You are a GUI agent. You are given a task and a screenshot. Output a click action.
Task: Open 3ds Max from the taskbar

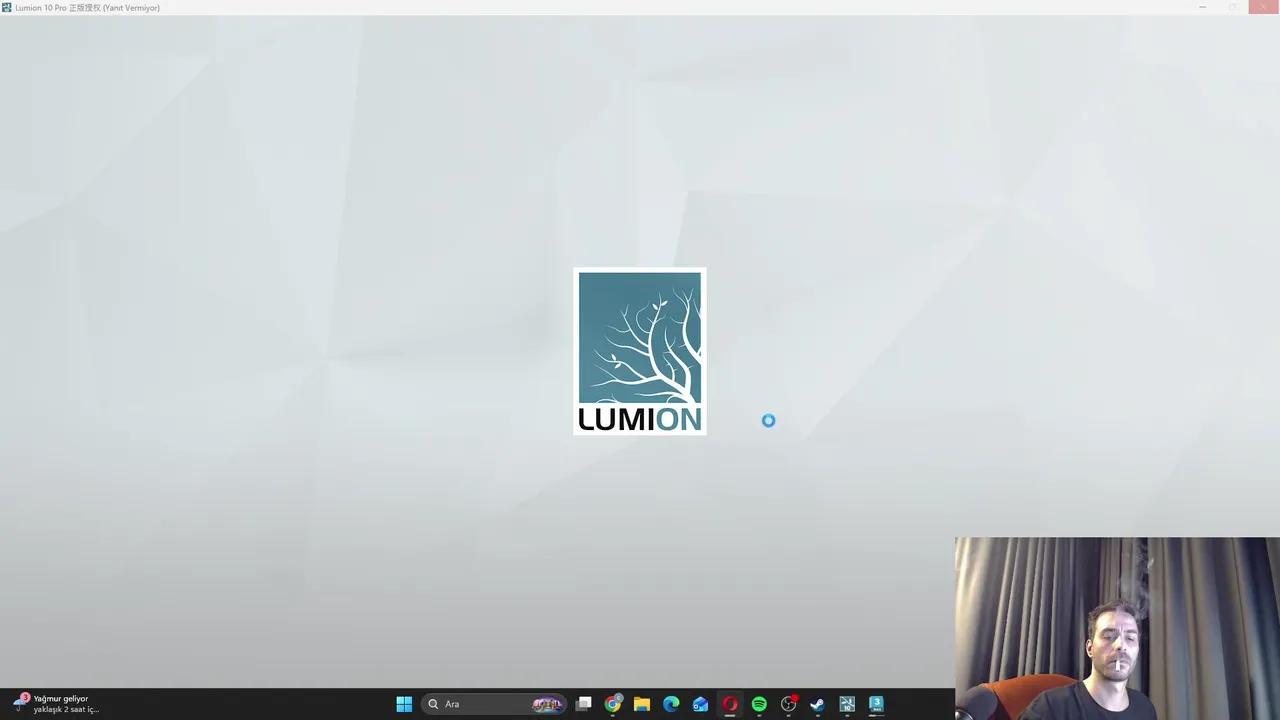coord(876,704)
